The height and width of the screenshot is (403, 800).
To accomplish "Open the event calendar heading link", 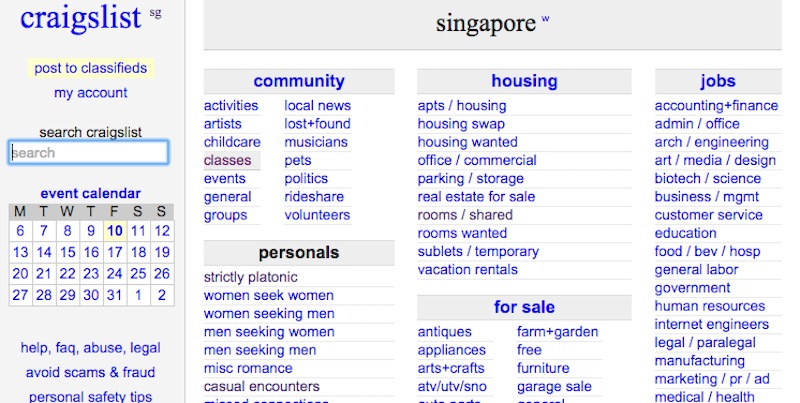I will (x=90, y=193).
